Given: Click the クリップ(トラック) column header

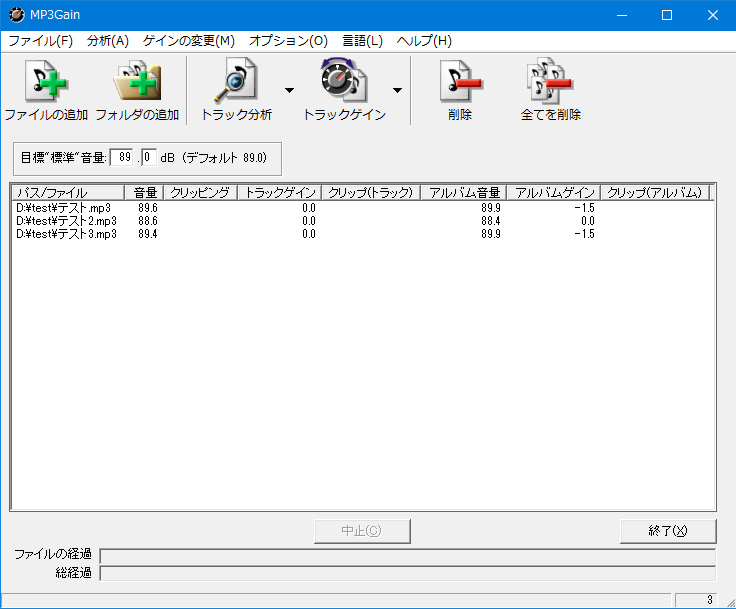Looking at the screenshot, I should click(371, 193).
